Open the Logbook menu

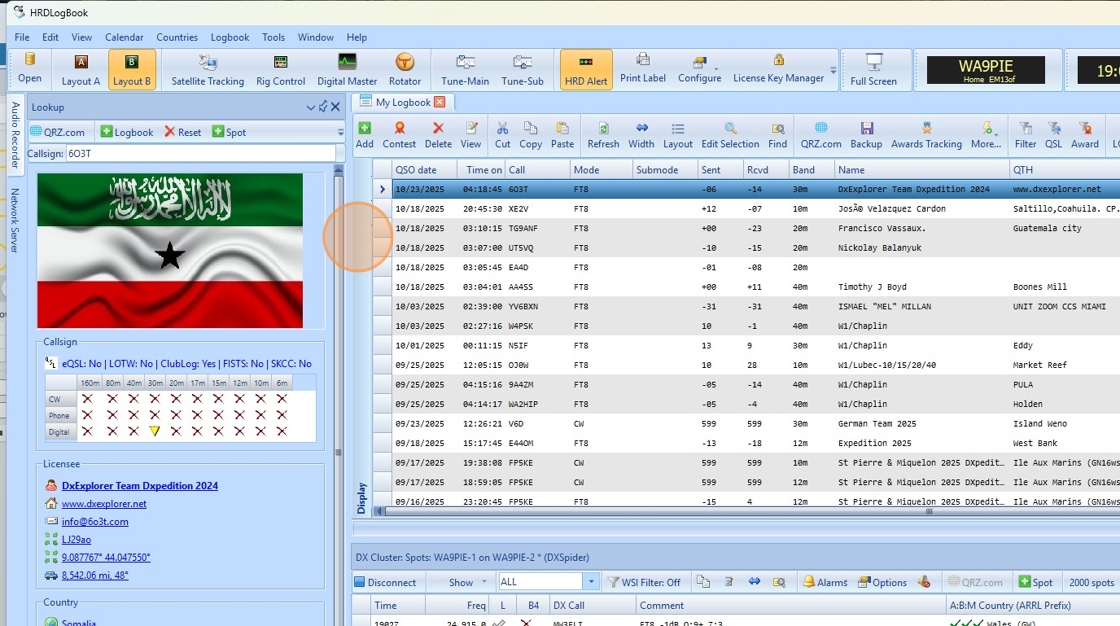[229, 37]
